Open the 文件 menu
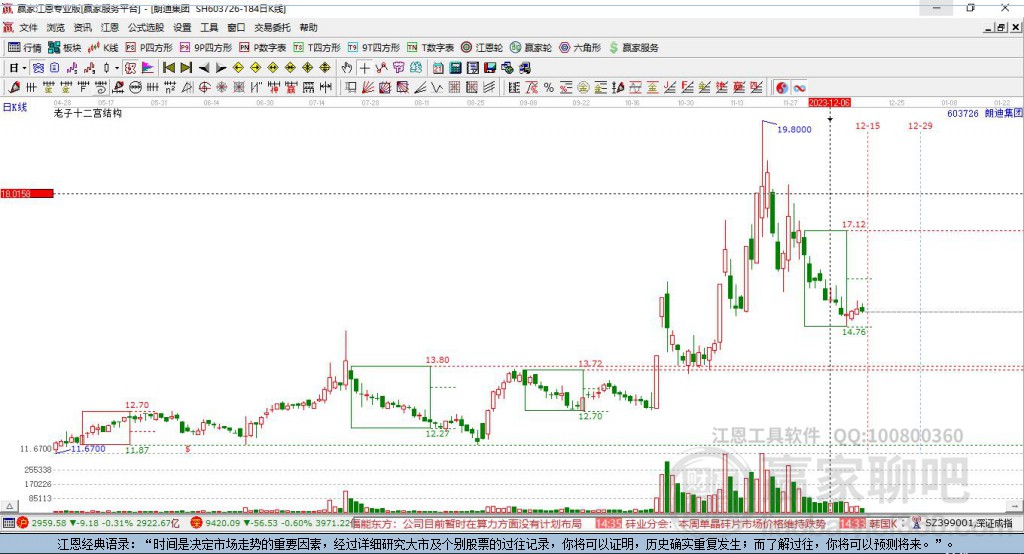Image resolution: width=1024 pixels, height=554 pixels. [x=28, y=27]
